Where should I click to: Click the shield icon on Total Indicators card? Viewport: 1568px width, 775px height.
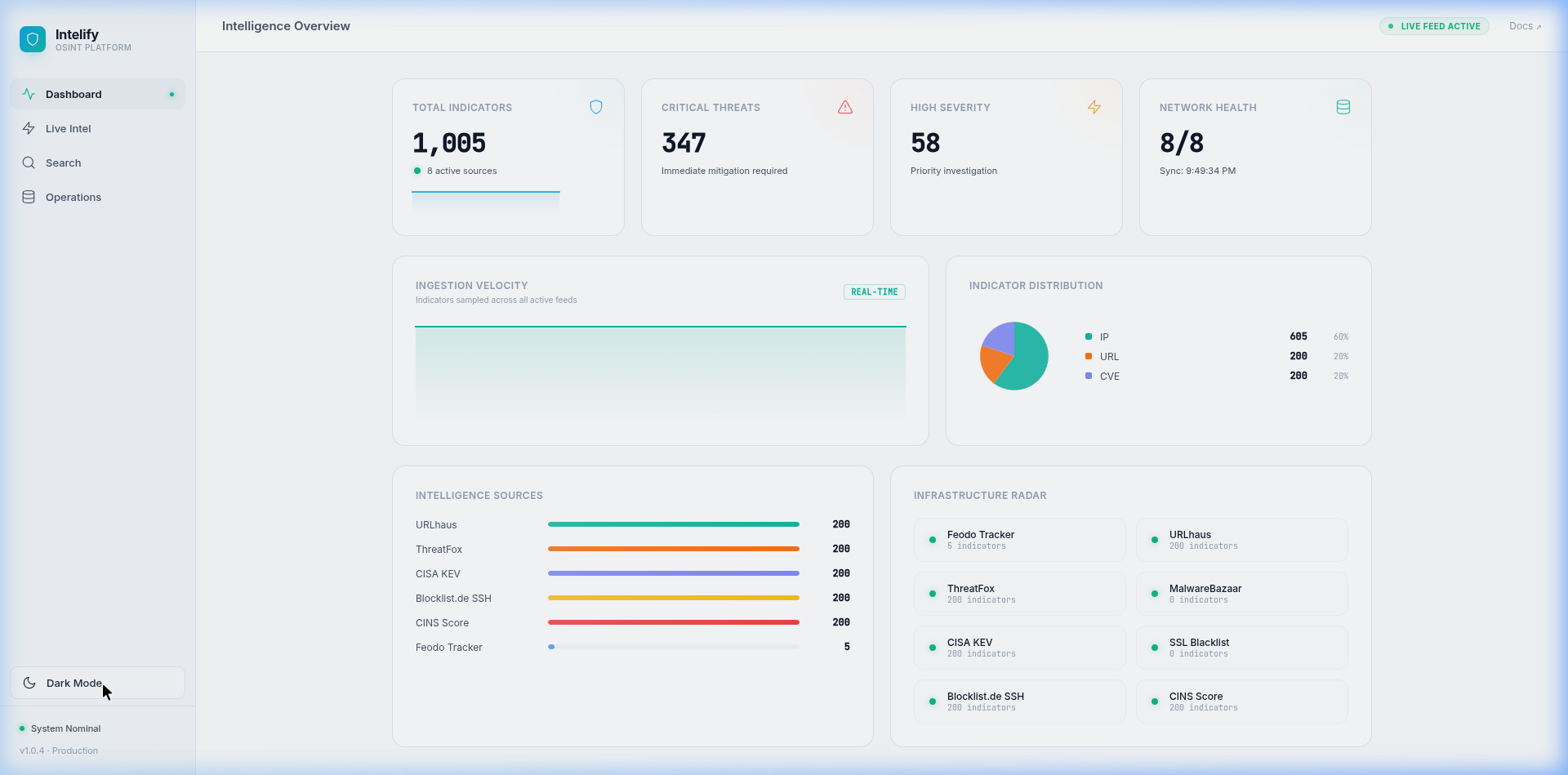[596, 107]
